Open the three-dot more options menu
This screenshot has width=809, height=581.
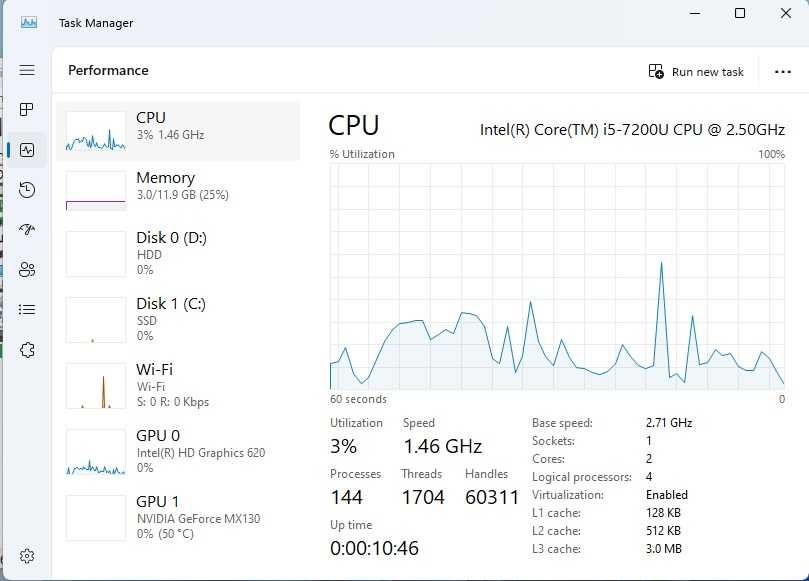[783, 71]
